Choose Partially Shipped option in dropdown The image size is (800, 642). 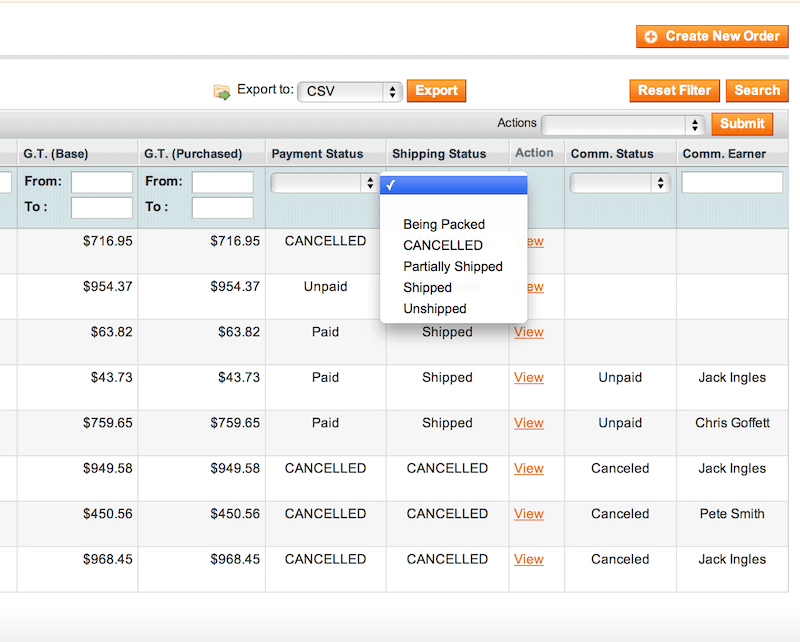[453, 266]
